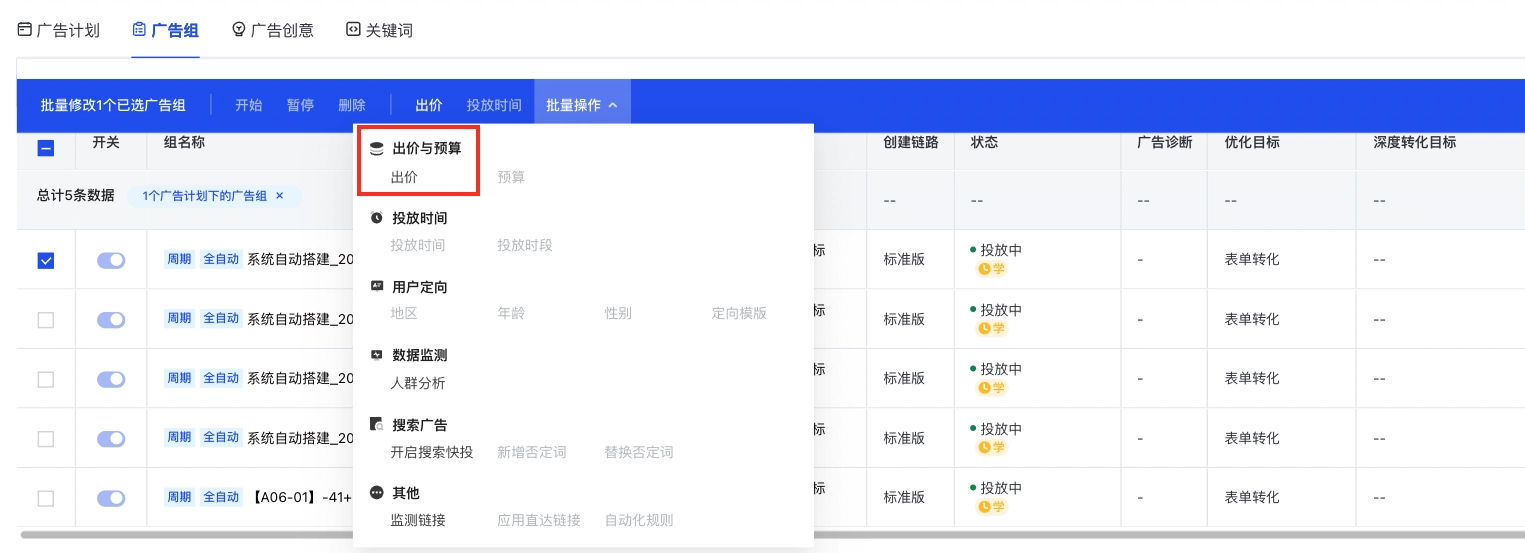Click the 广告诊断 column header
Screen dimensions: 1525x553
pyautogui.click(x=1165, y=142)
